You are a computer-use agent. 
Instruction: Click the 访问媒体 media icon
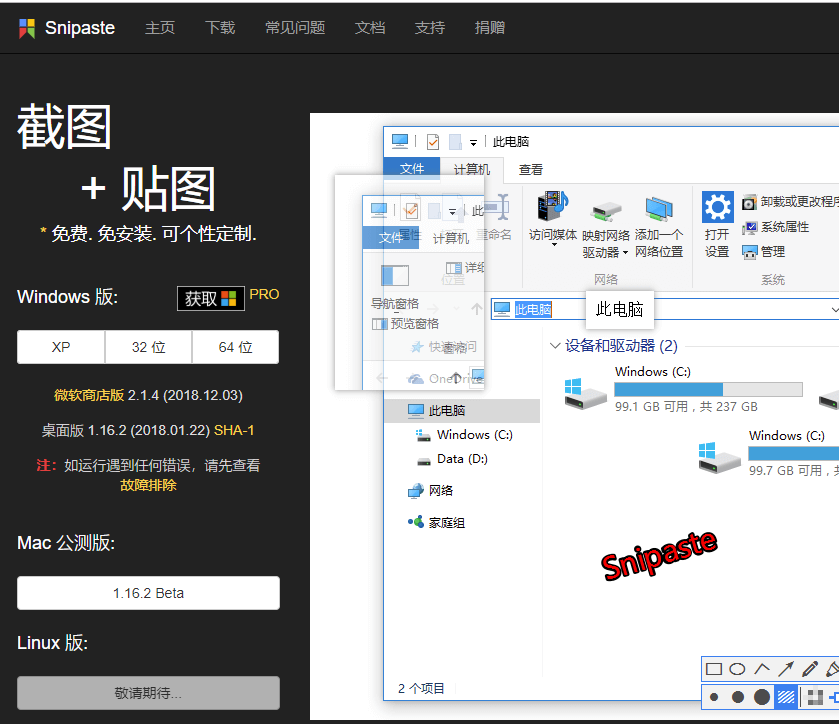coord(552,206)
